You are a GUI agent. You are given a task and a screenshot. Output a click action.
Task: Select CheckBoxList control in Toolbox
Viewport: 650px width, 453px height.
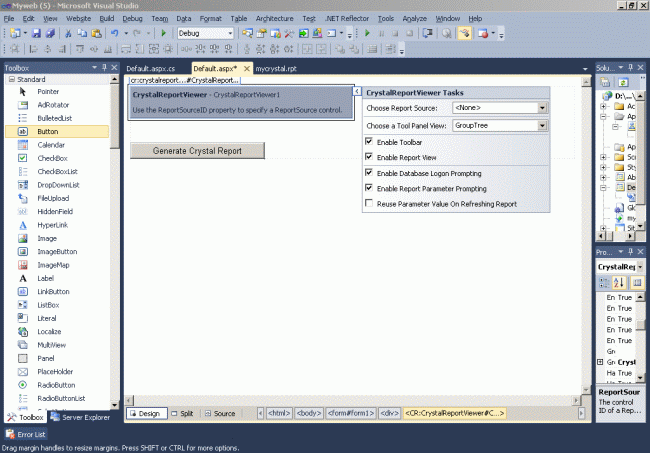57,172
